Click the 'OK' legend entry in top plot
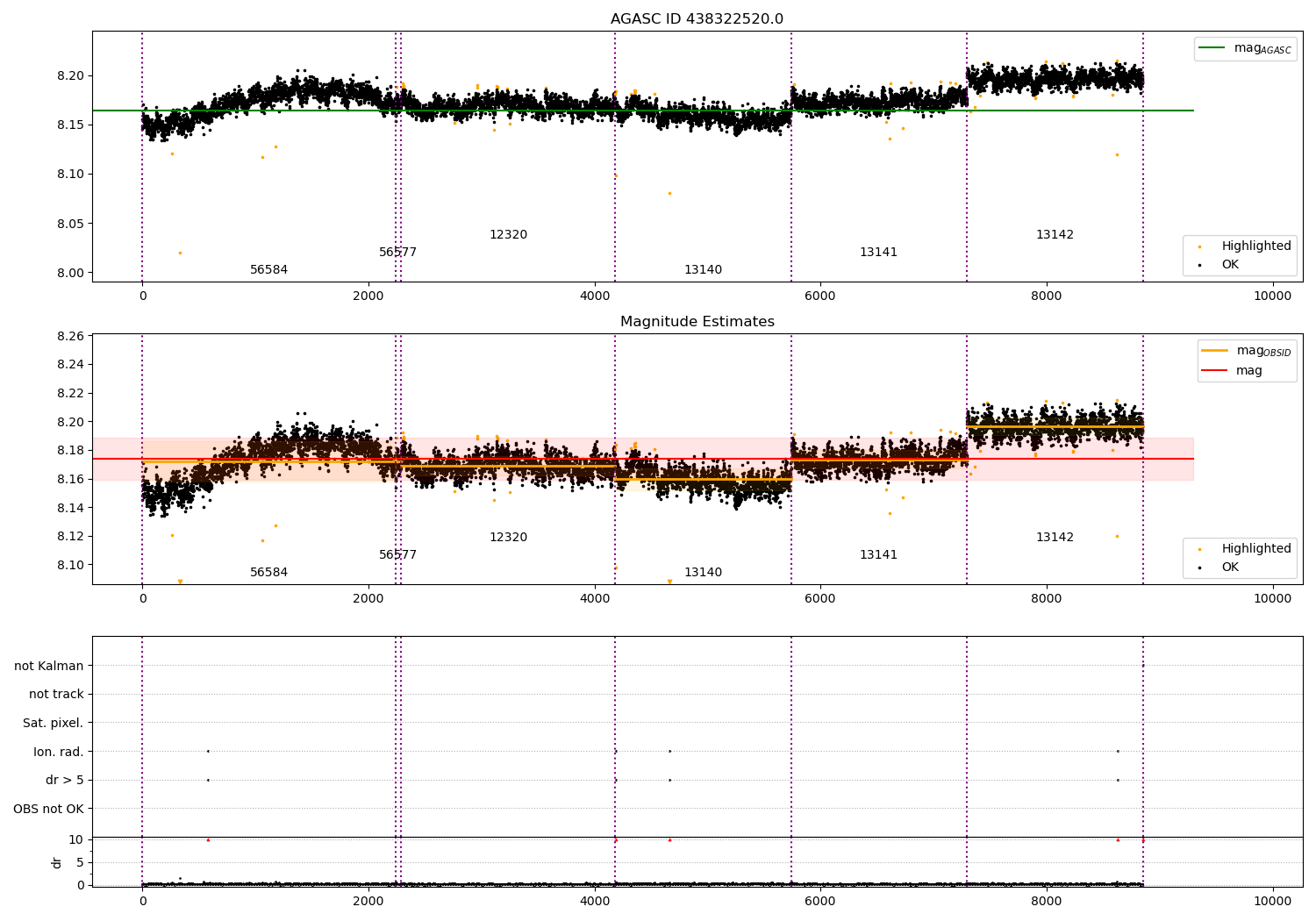The width and height of the screenshot is (1316, 921). 1219,264
